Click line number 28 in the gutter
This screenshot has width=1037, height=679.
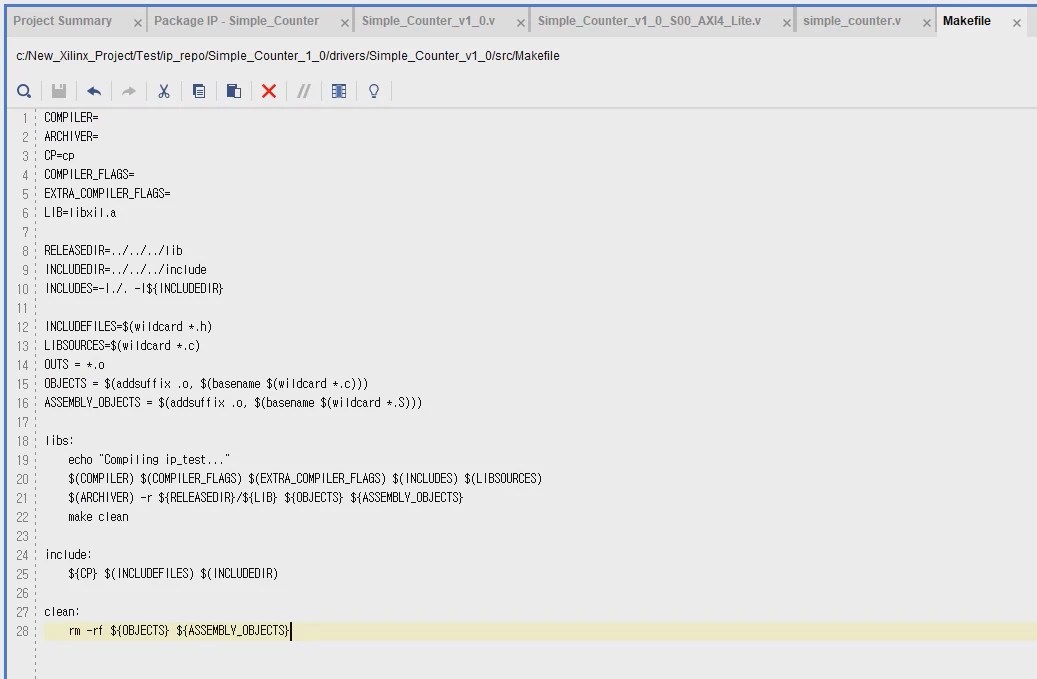coord(22,631)
